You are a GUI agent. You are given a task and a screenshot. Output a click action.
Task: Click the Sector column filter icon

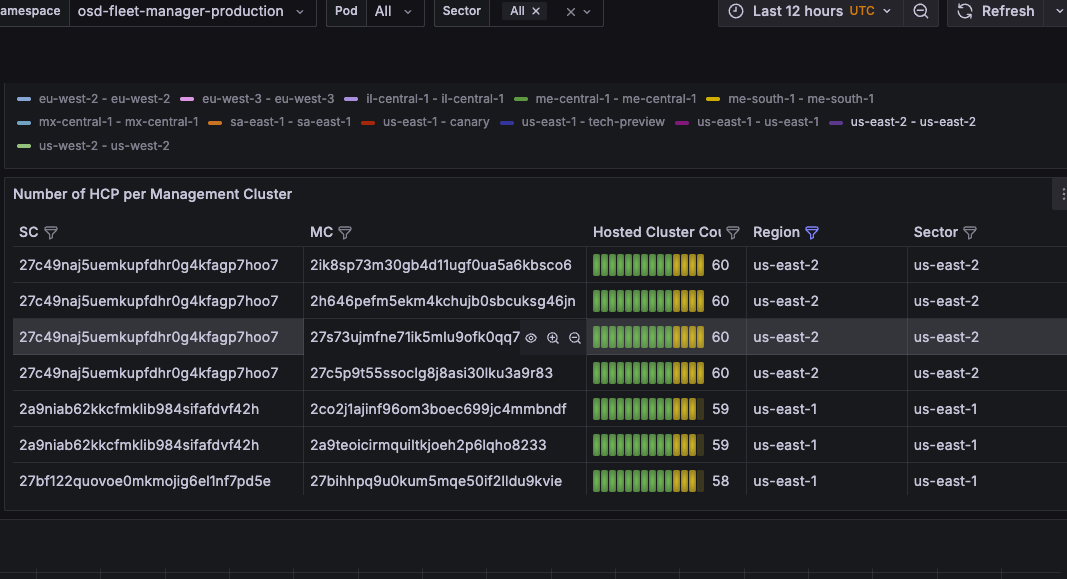click(969, 233)
